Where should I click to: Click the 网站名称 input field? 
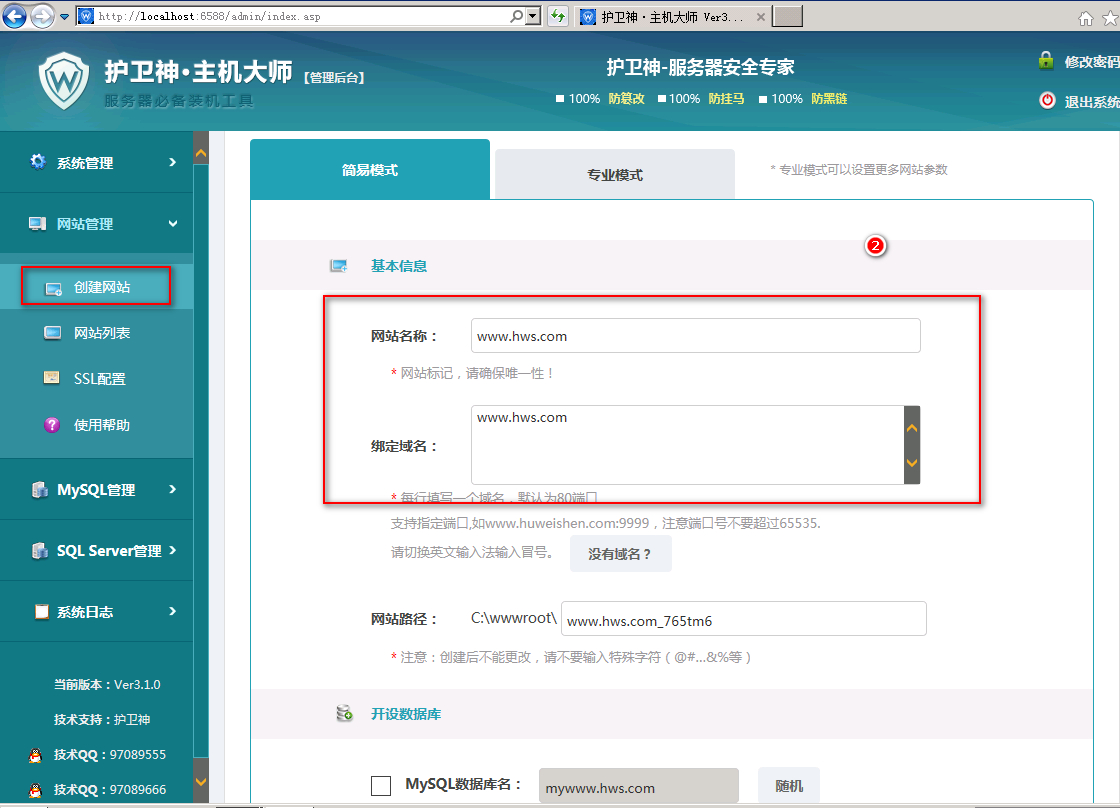click(695, 336)
